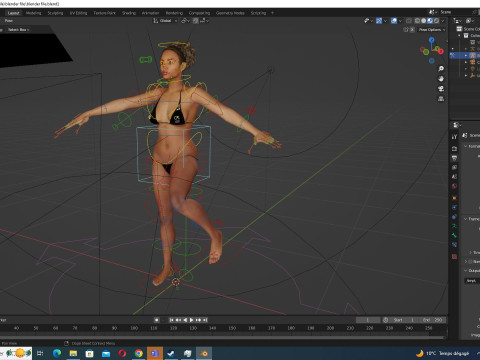The width and height of the screenshot is (480, 360).
Task: Open the Global transform orientation dropdown
Action: point(165,21)
